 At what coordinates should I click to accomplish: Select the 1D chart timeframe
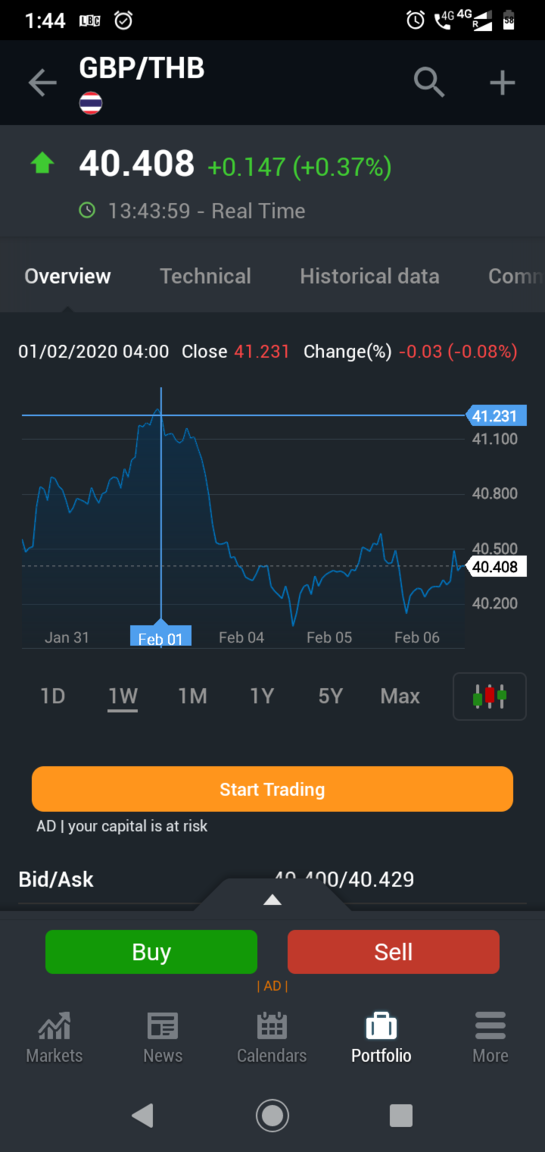pyautogui.click(x=53, y=696)
